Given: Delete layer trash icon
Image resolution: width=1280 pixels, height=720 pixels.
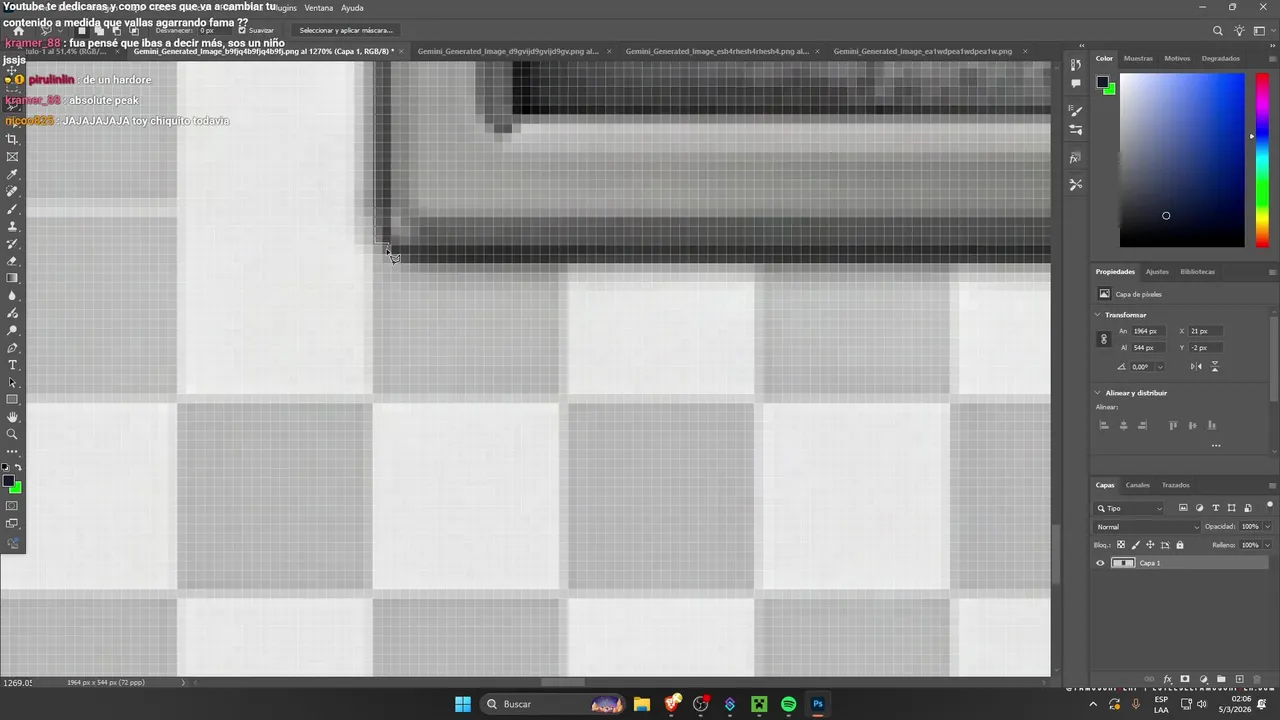Looking at the screenshot, I should pyautogui.click(x=1258, y=679).
